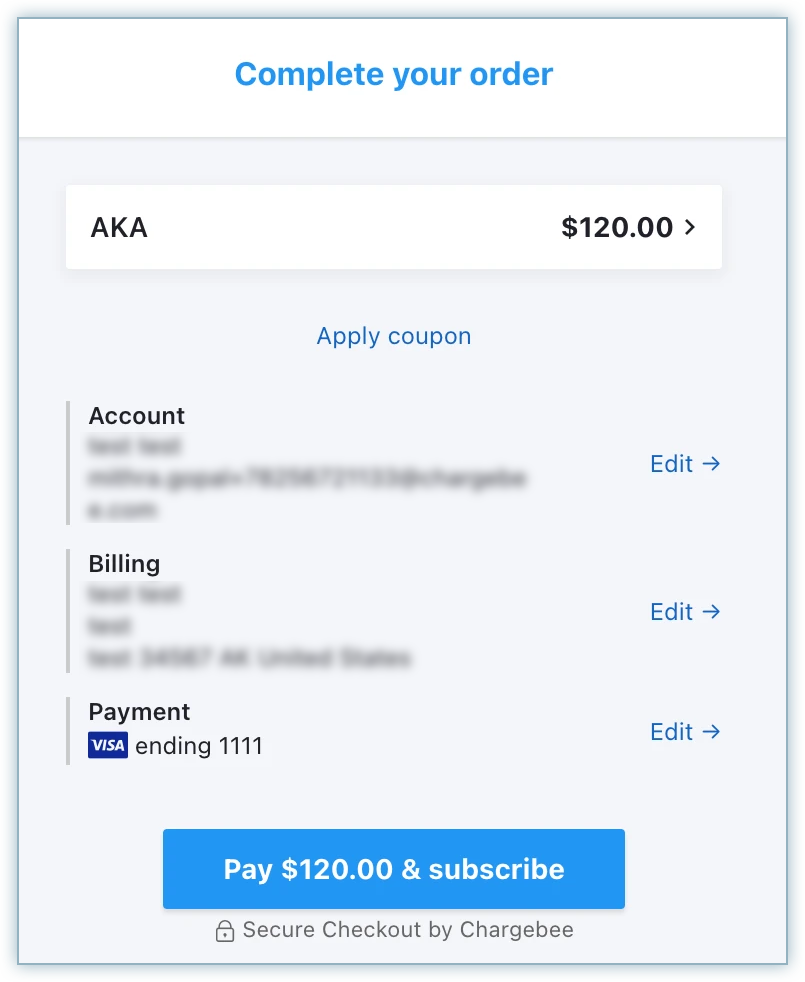
Task: Click the Secure Checkout by Chargebee text
Action: [408, 930]
